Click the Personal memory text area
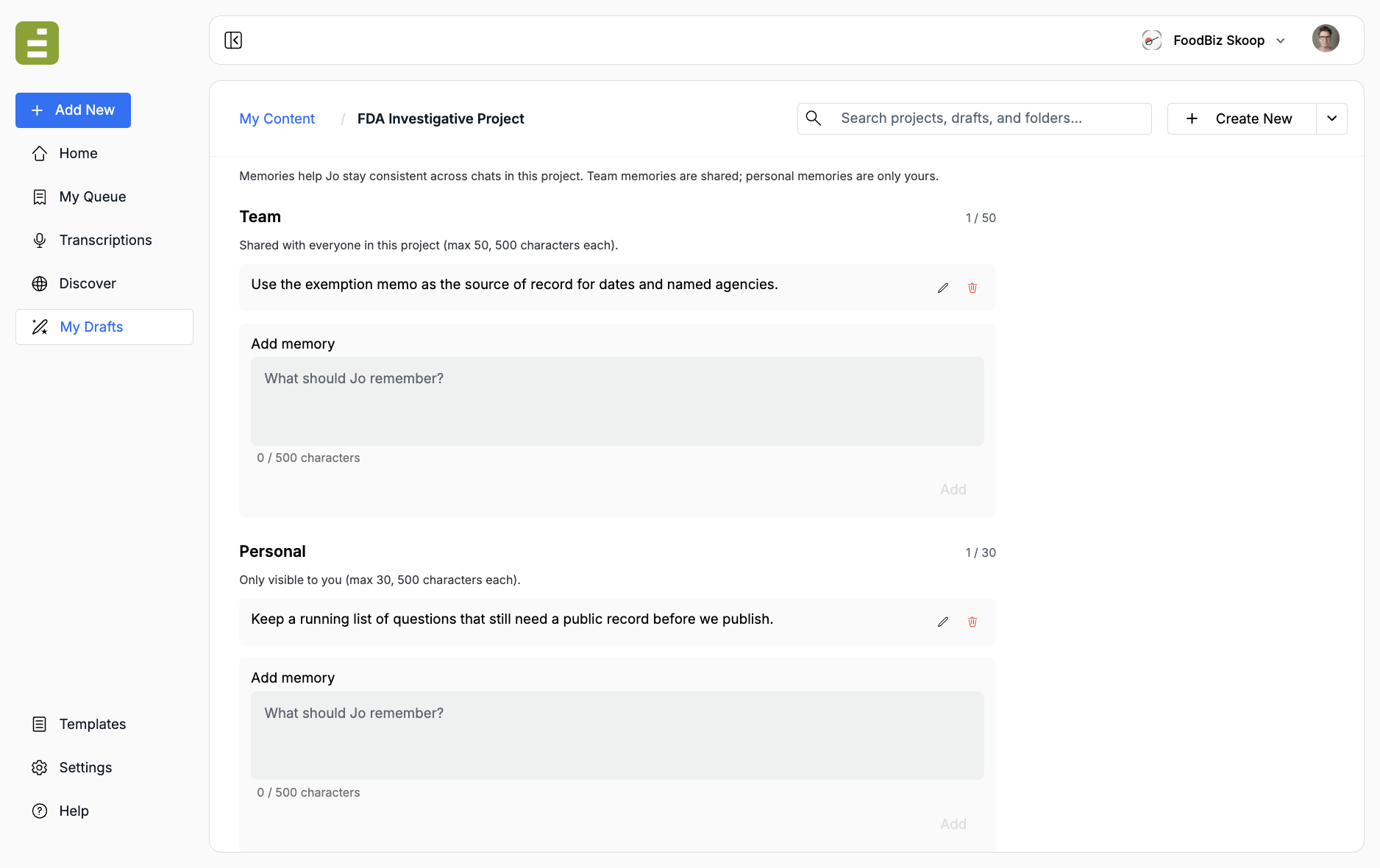 (617, 736)
